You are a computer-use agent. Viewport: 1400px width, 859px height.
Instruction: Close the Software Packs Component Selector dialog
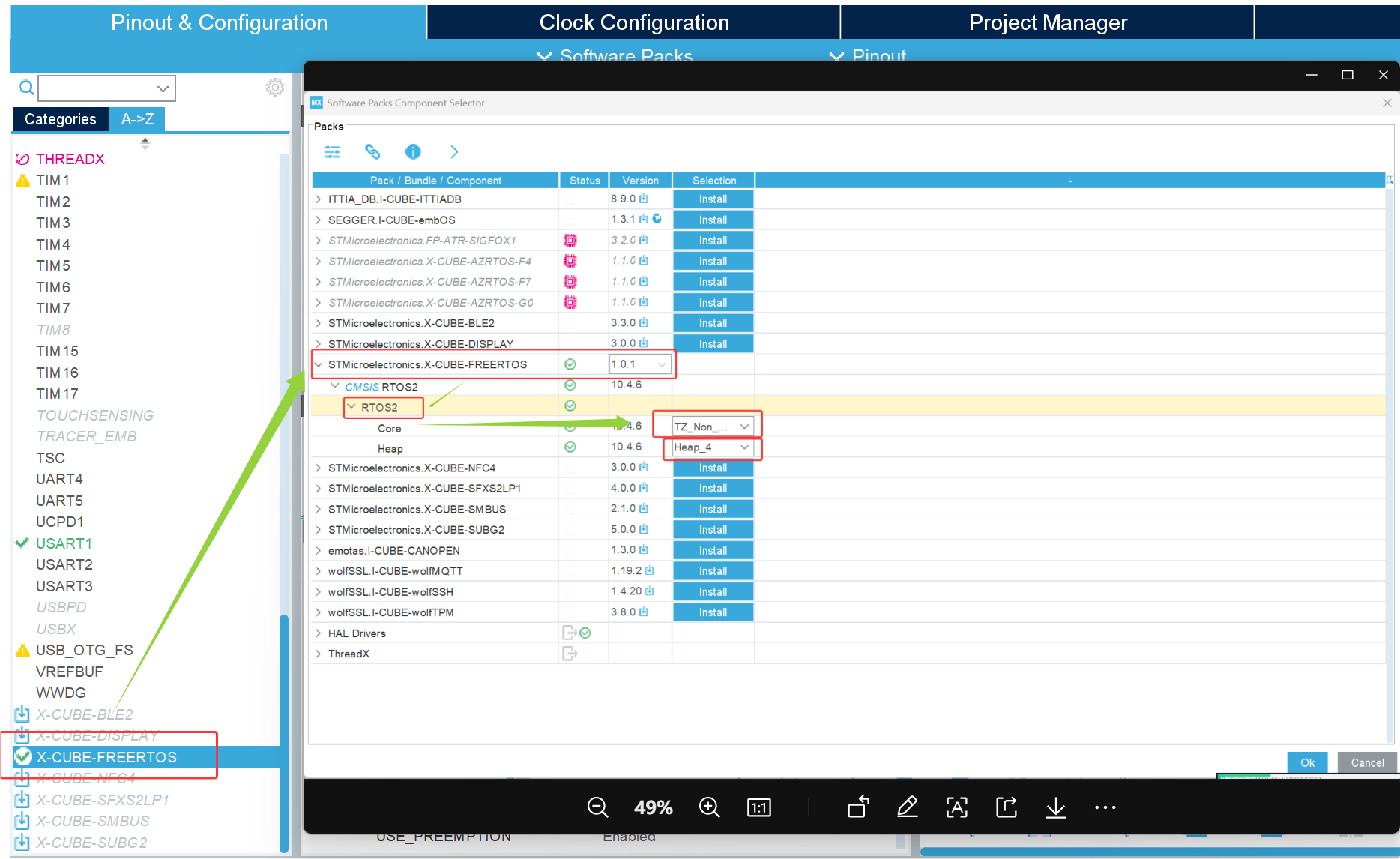pyautogui.click(x=1387, y=103)
